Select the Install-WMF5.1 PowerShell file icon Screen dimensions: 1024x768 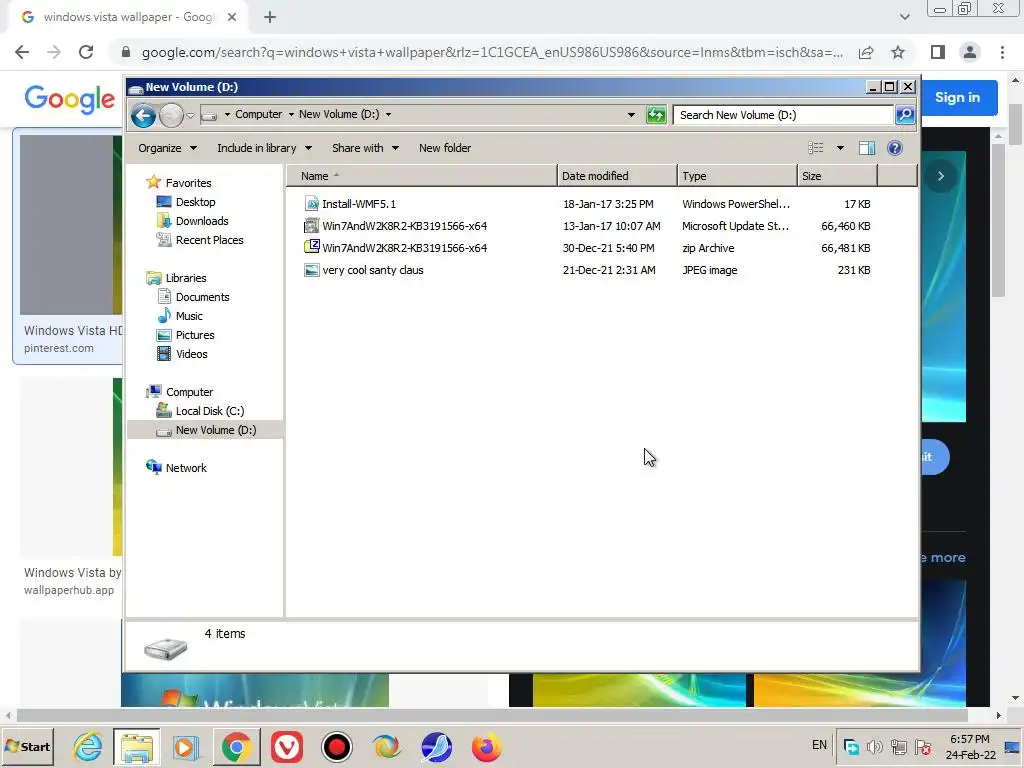pos(312,204)
